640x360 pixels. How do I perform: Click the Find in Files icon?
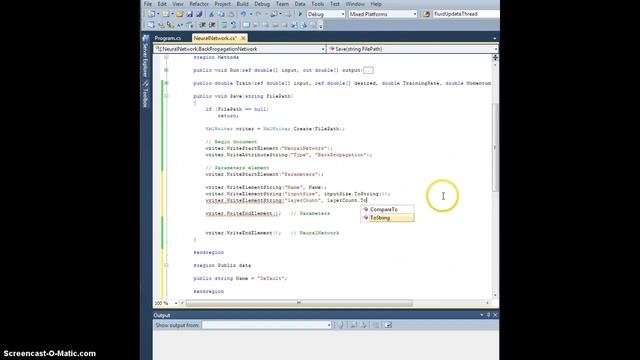426,14
